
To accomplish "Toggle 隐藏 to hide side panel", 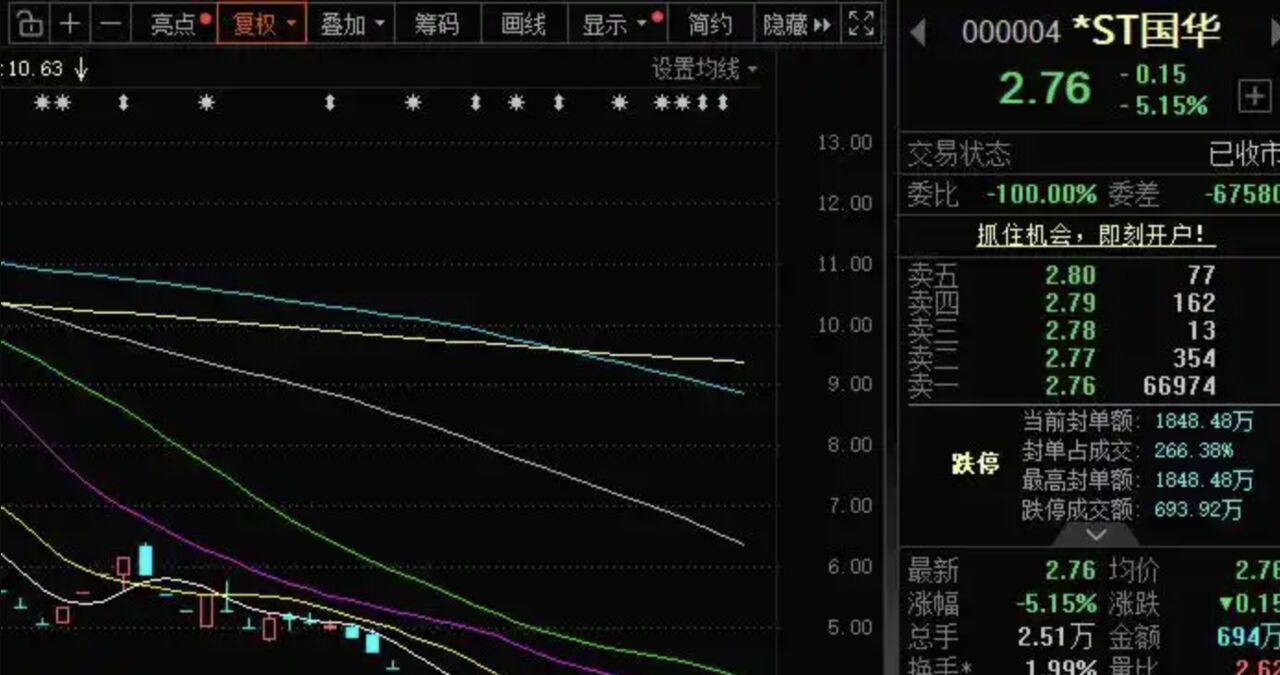I will [796, 24].
